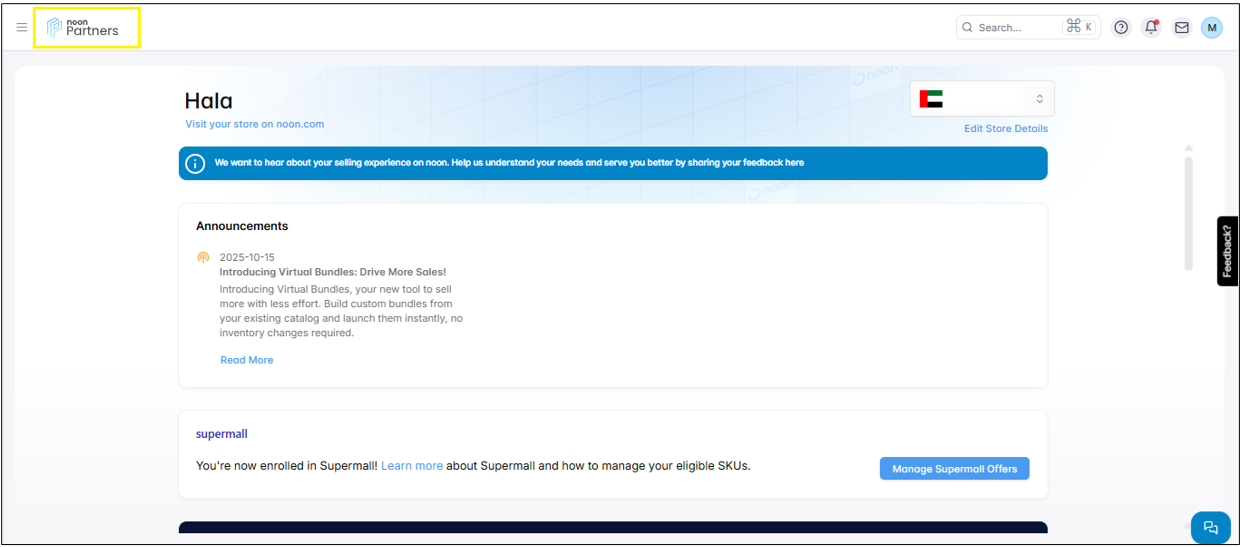Open the help question mark icon

[1121, 28]
